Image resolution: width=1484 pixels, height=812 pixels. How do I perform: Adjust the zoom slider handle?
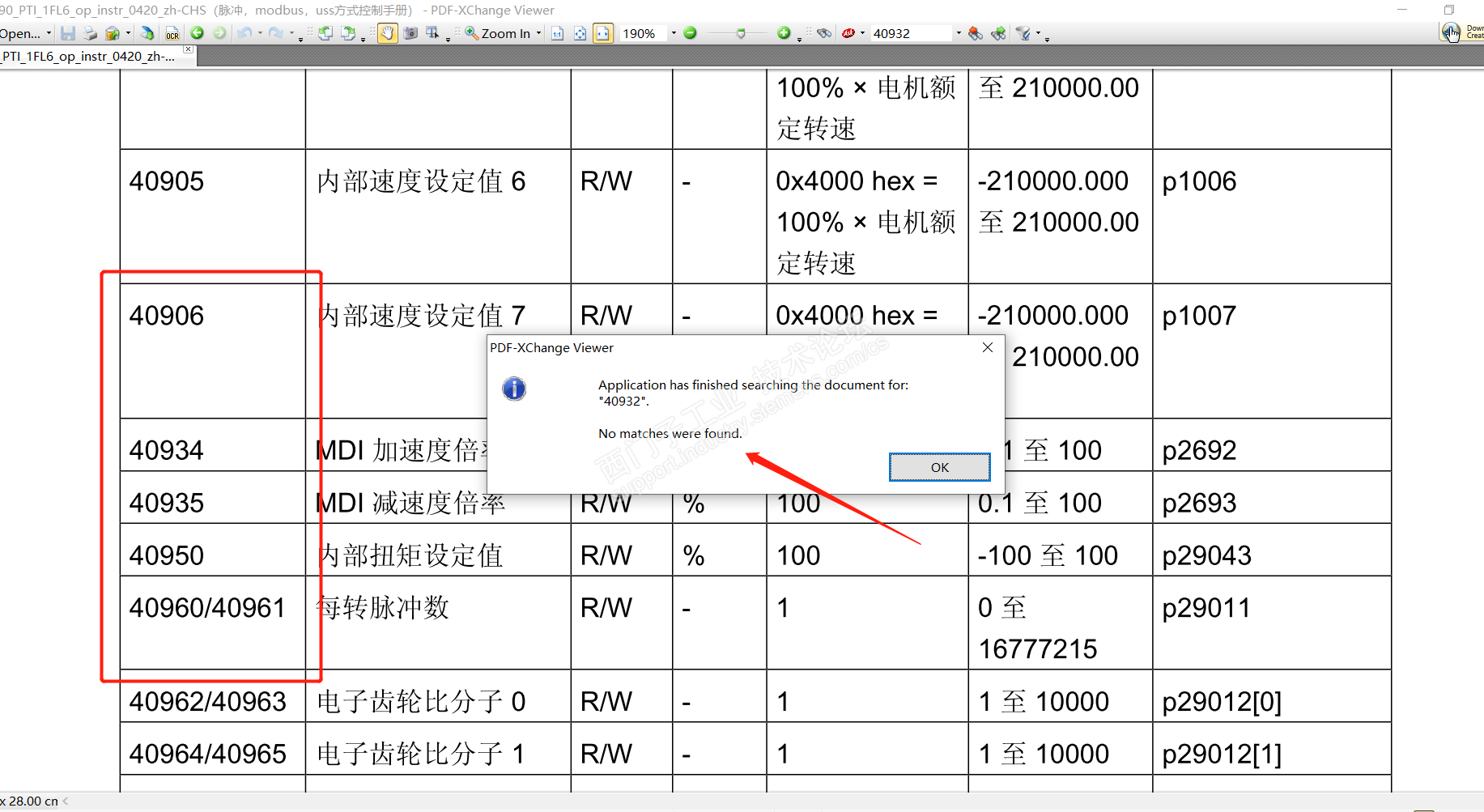click(741, 33)
